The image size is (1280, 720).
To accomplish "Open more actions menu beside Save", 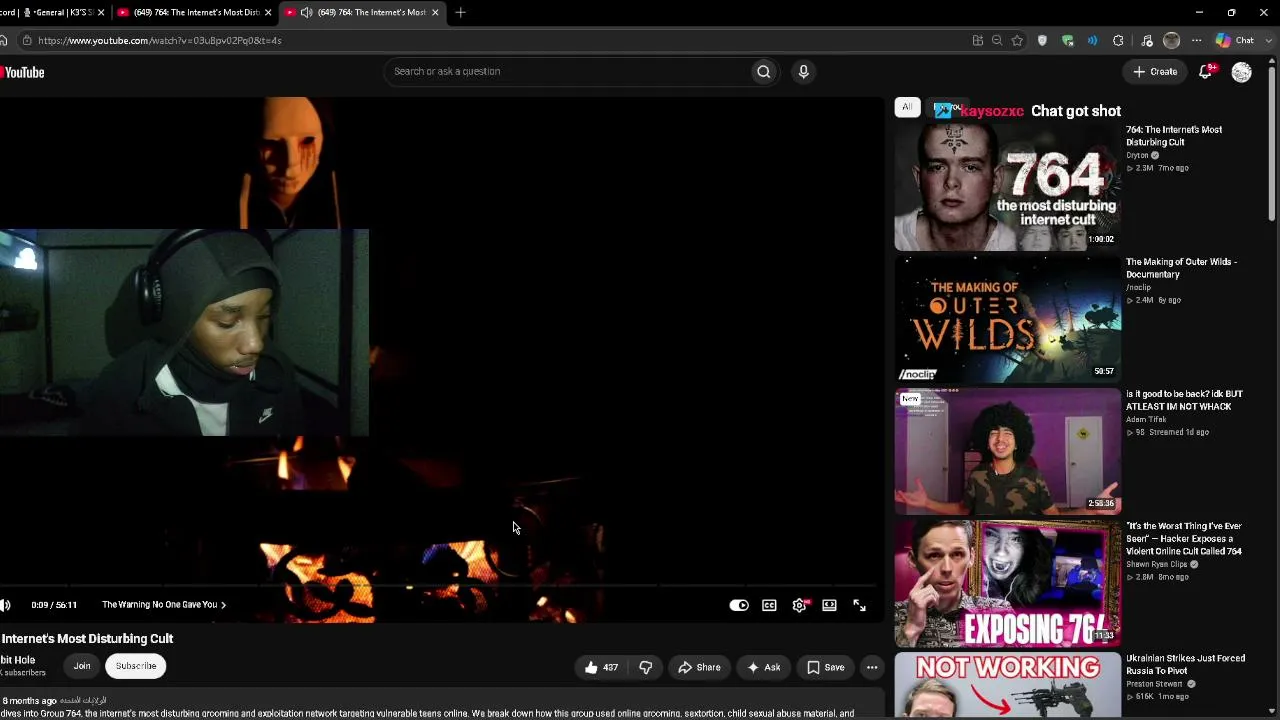I will coord(872,667).
